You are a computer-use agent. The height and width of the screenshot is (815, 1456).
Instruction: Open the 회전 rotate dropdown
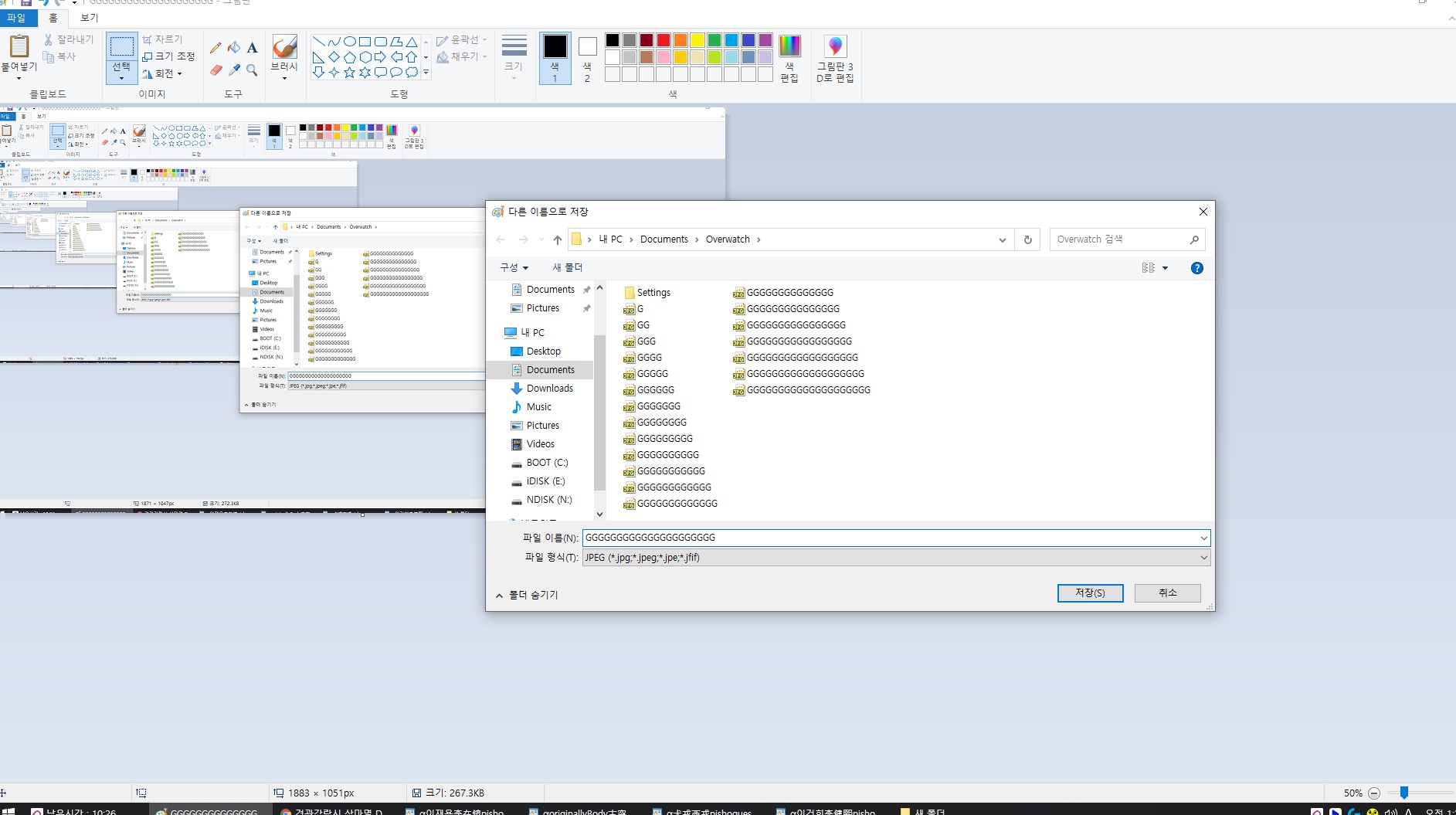(x=163, y=74)
